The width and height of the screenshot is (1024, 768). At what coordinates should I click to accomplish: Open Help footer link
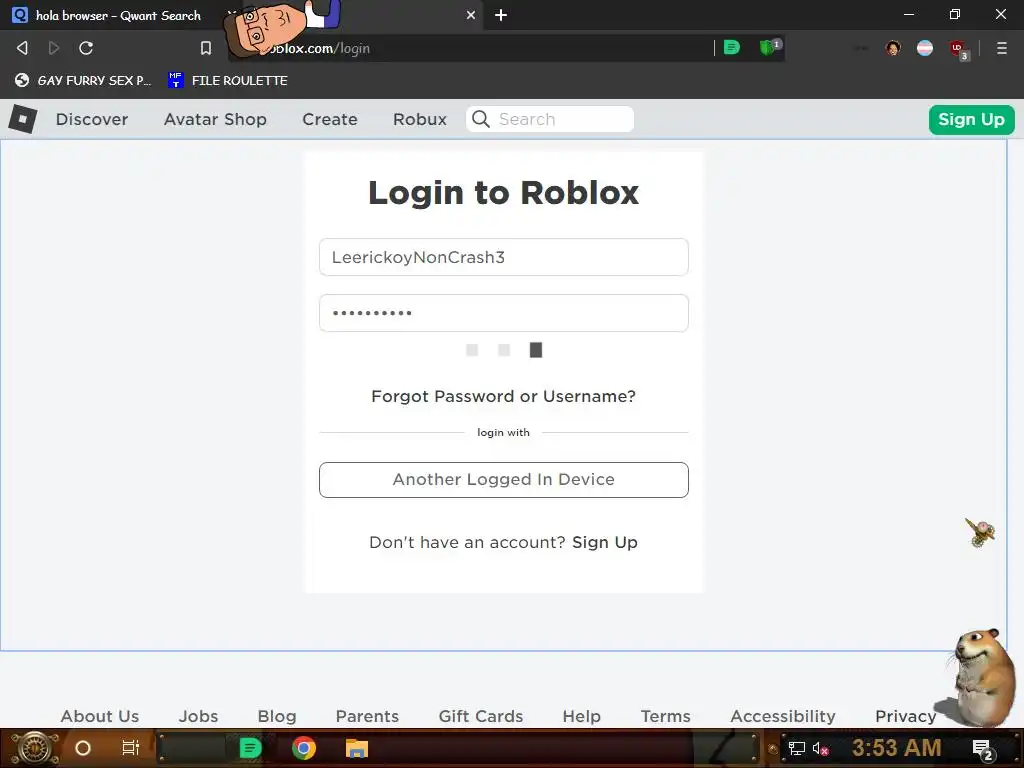(x=581, y=716)
